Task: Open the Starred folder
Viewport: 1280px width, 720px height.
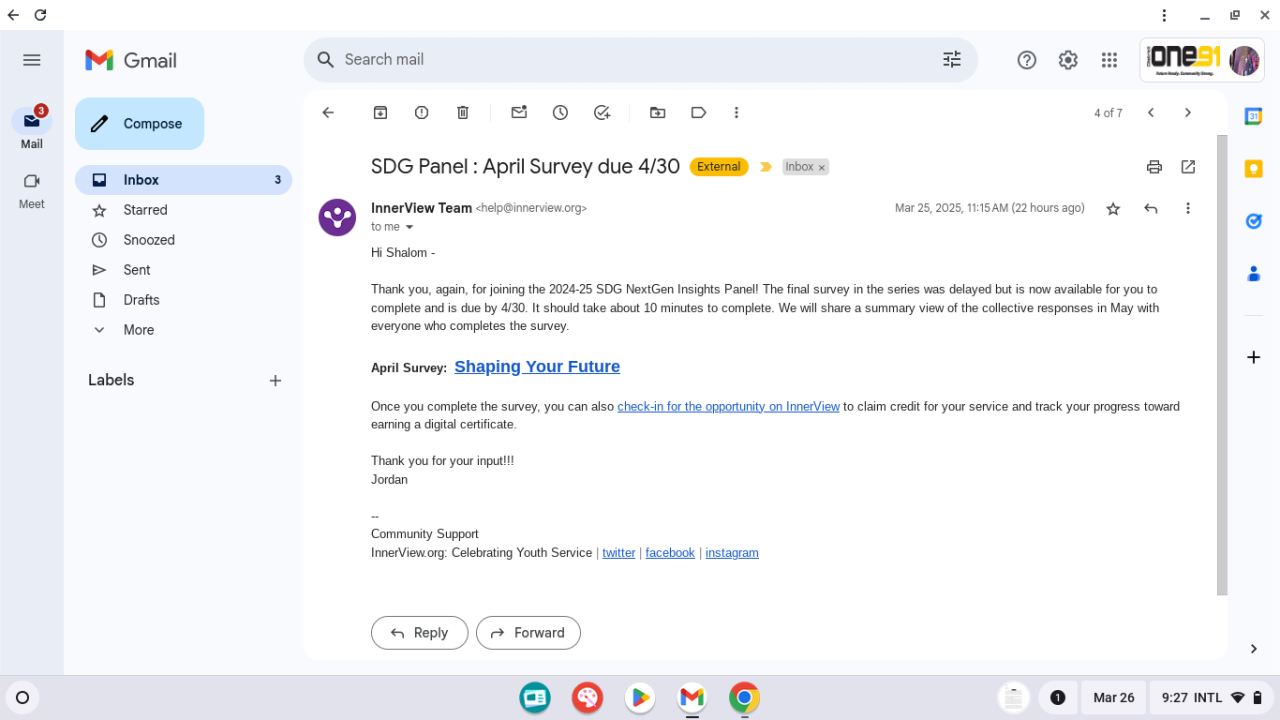Action: click(x=145, y=210)
